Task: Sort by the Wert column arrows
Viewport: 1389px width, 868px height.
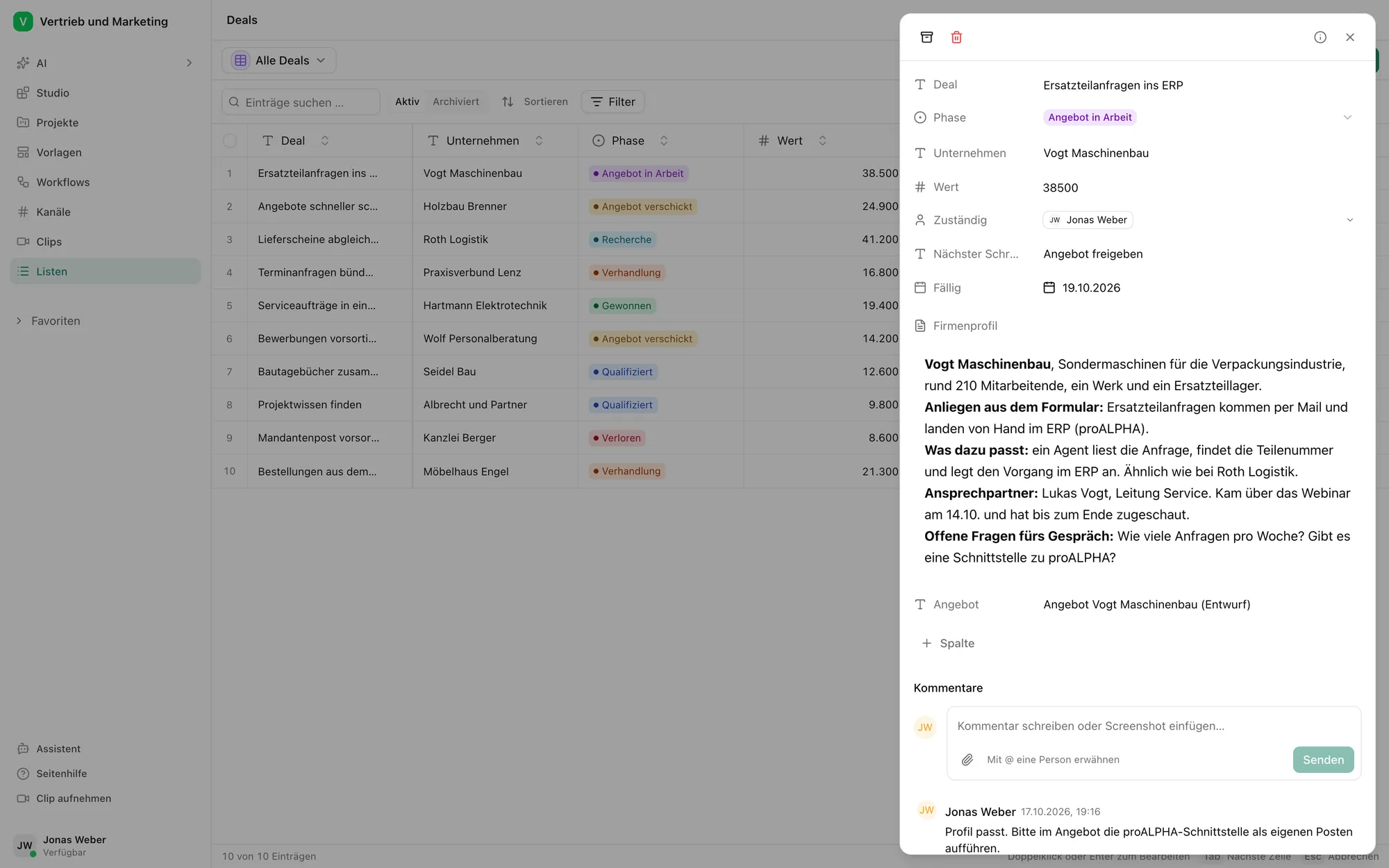Action: coord(822,141)
